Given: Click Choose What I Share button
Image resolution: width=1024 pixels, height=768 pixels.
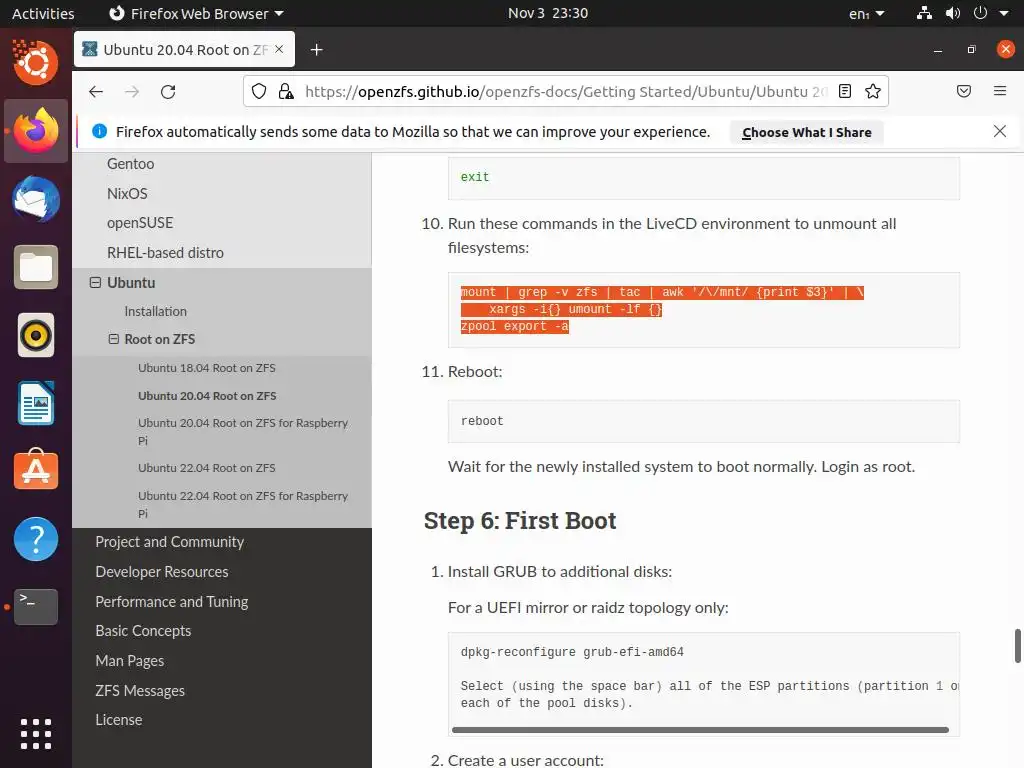Looking at the screenshot, I should click(807, 132).
